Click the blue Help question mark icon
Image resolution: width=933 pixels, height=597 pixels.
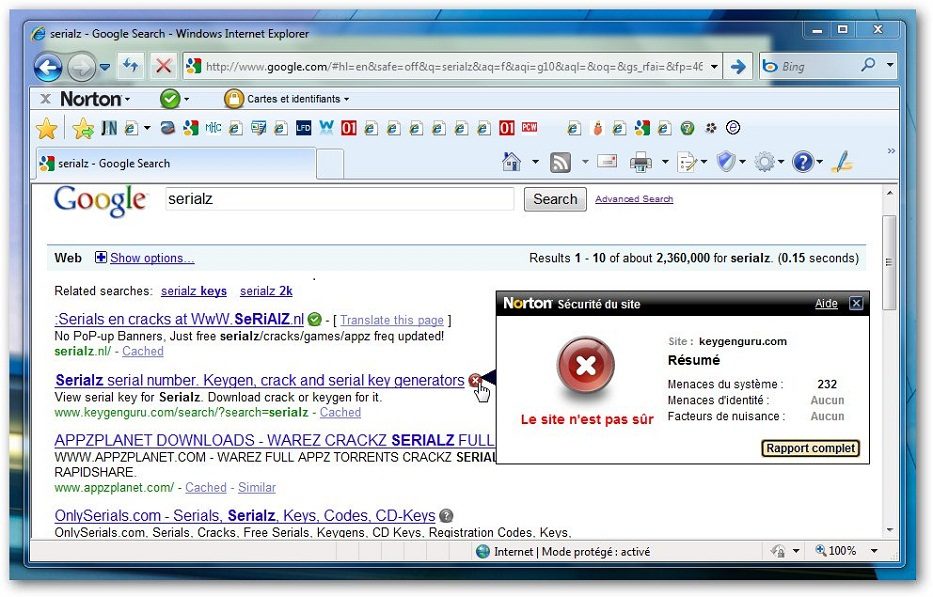click(803, 162)
